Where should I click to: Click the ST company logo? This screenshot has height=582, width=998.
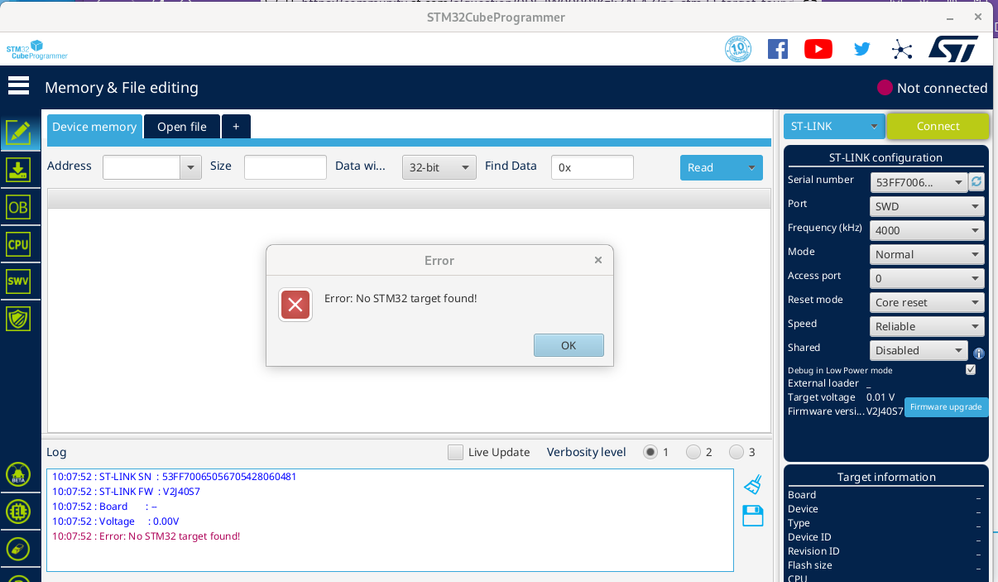pyautogui.click(x=953, y=49)
